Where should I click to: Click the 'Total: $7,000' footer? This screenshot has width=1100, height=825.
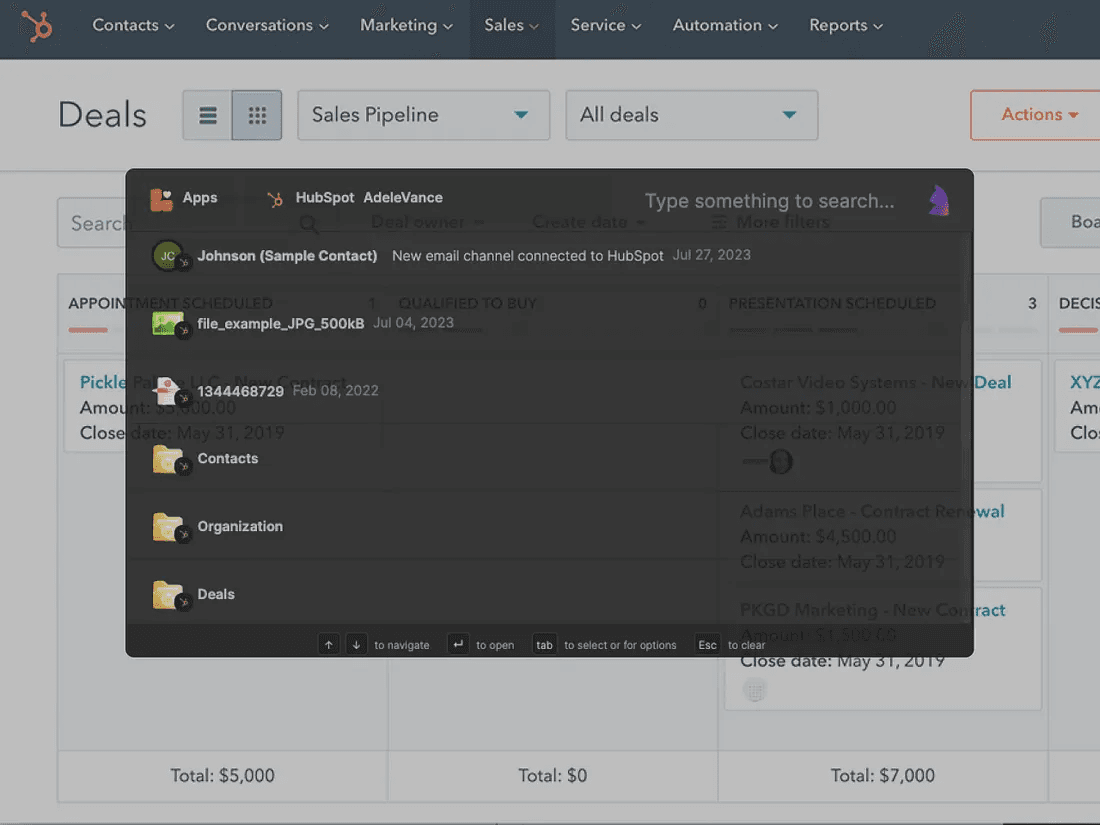point(883,776)
